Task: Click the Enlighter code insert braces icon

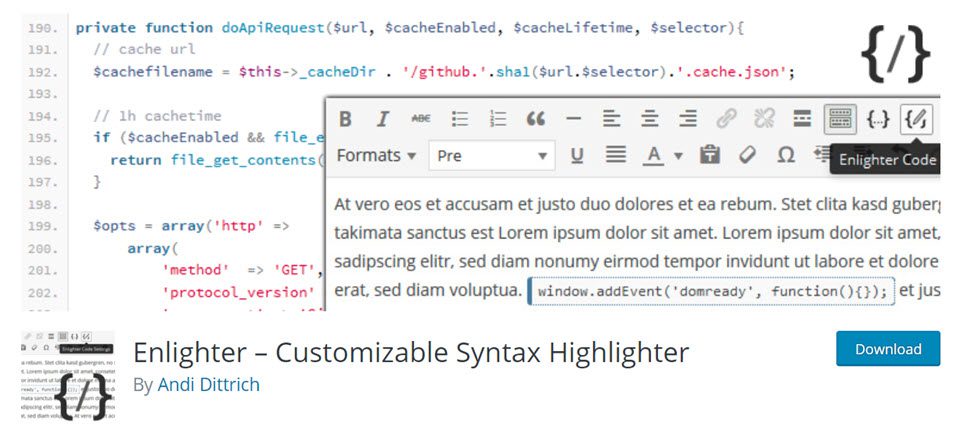Action: coord(878,119)
